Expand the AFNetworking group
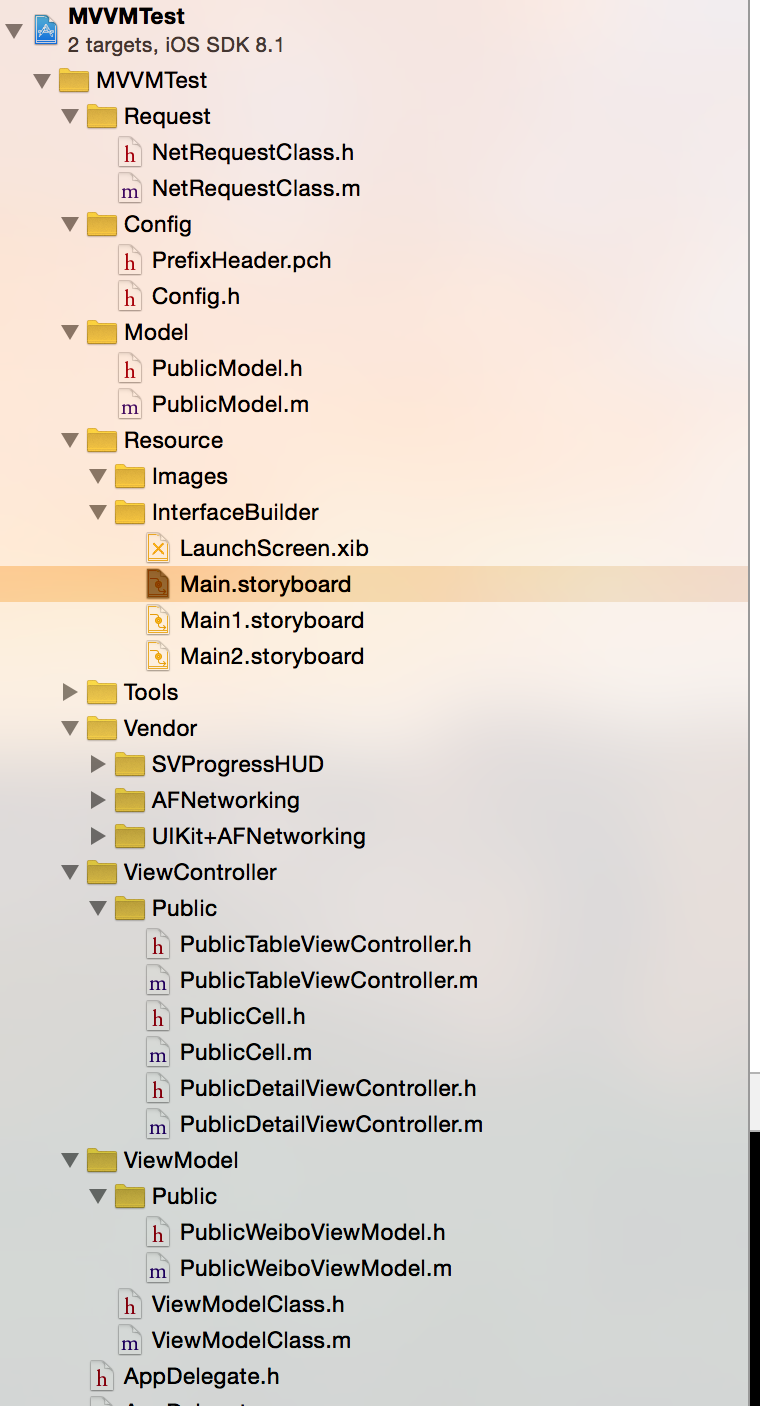 (x=98, y=800)
